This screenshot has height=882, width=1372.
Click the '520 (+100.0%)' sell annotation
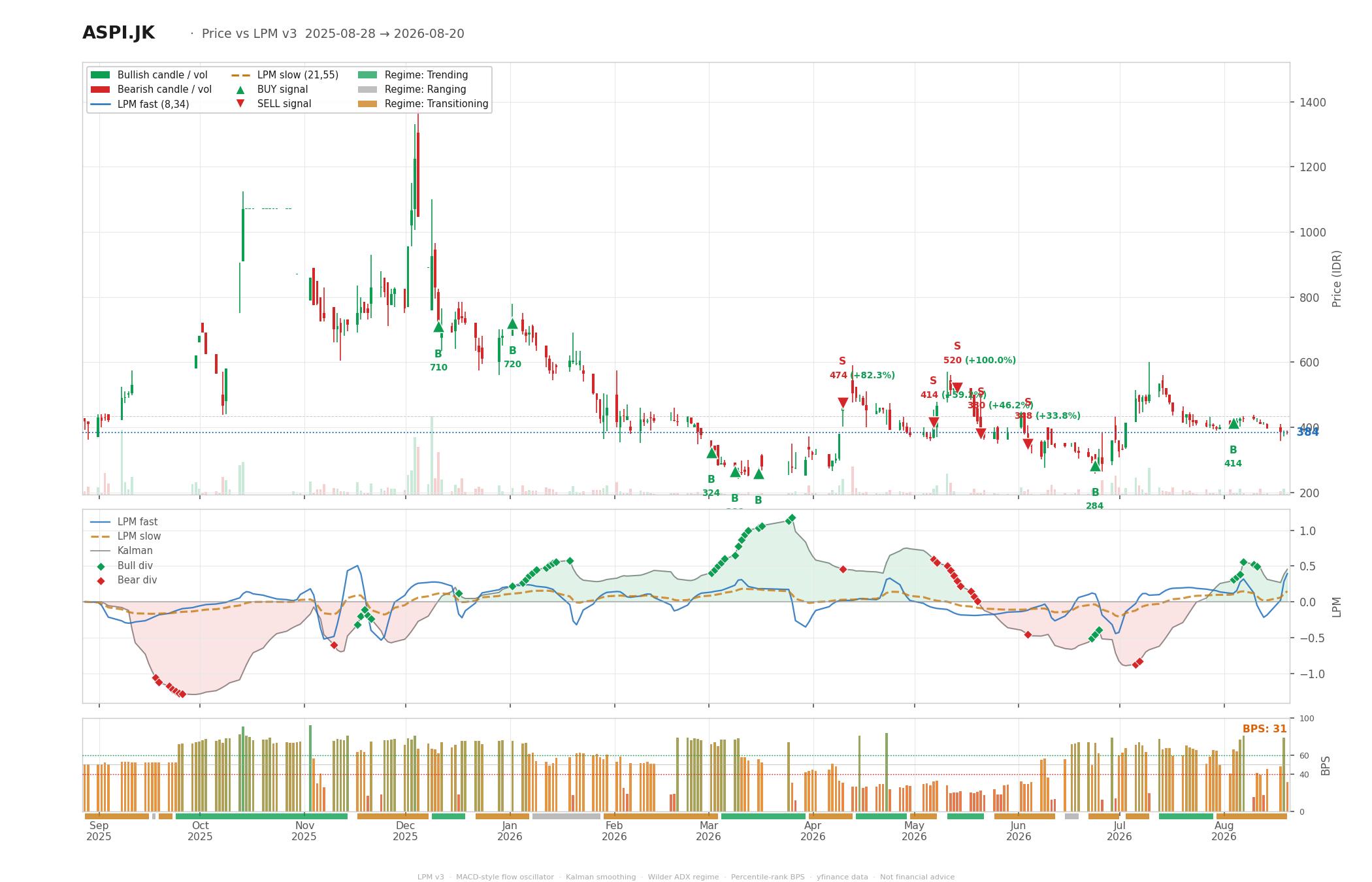pos(979,360)
